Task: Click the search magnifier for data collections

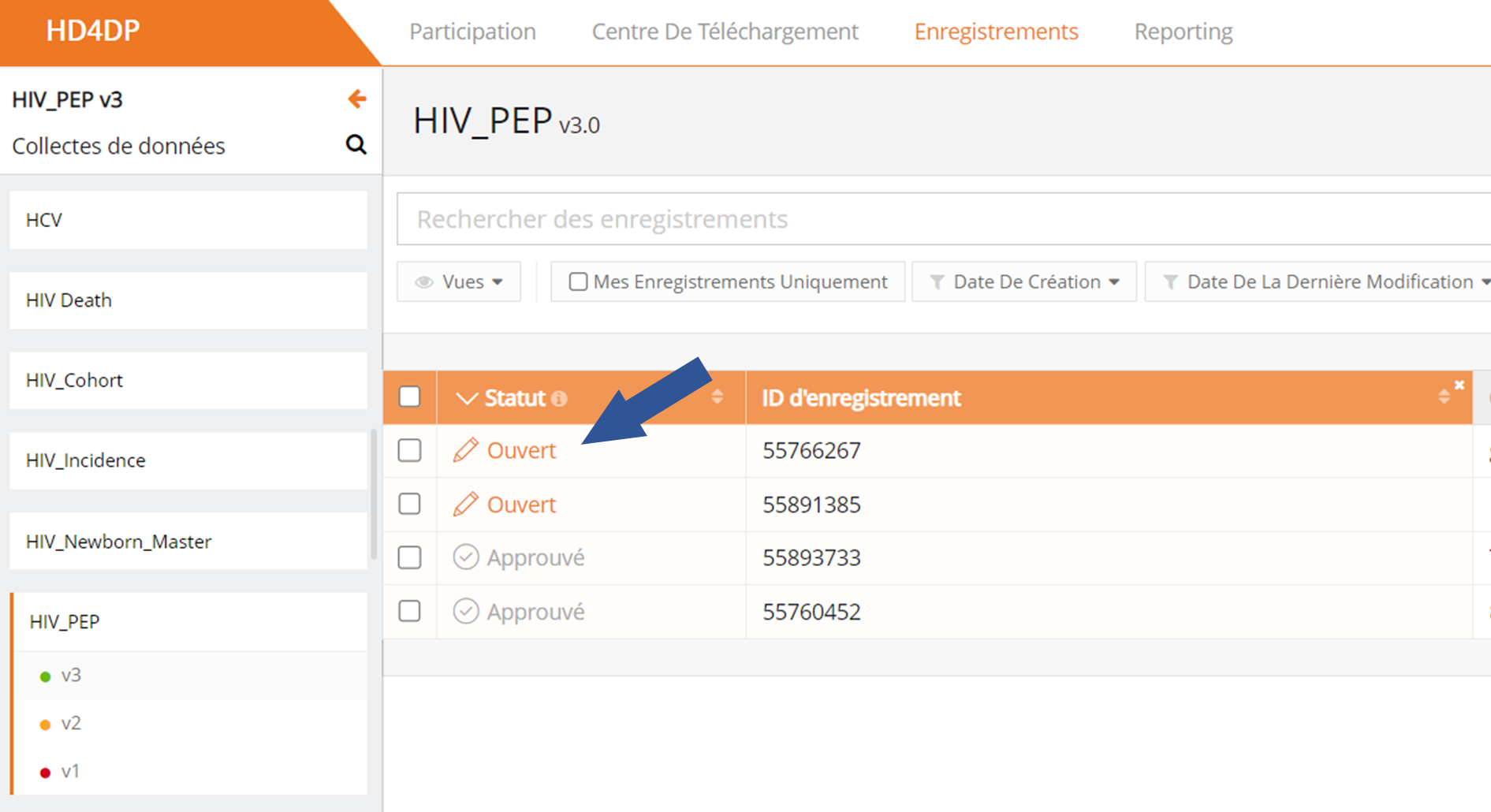Action: [x=356, y=145]
